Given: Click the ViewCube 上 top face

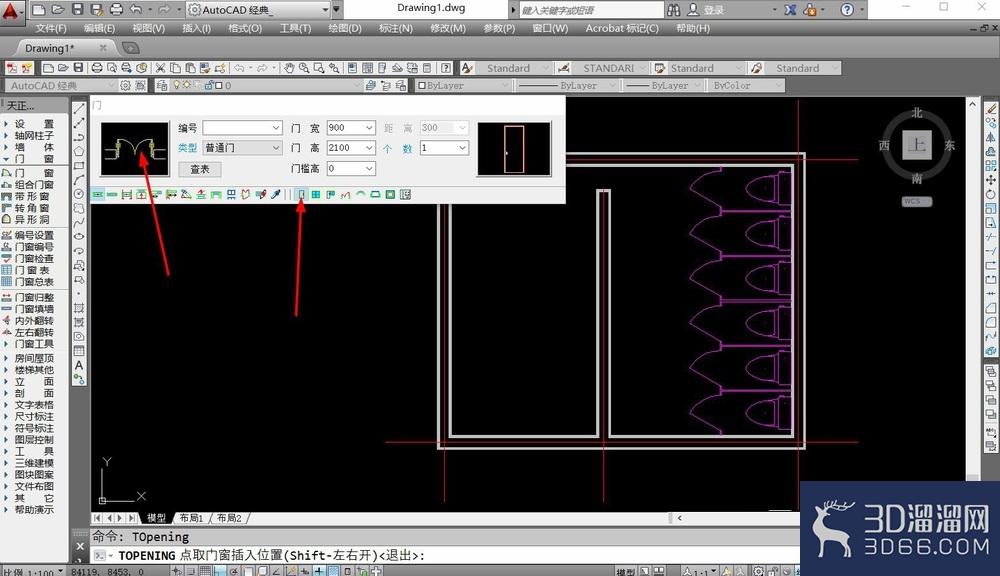Looking at the screenshot, I should 916,145.
